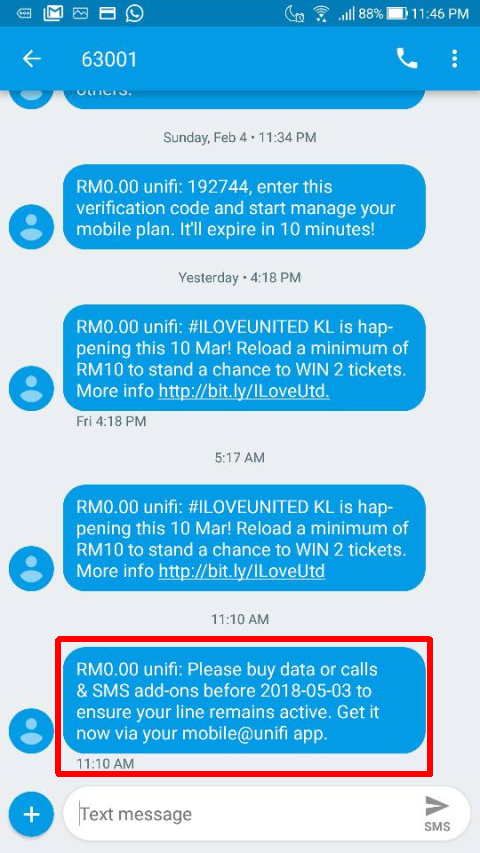Viewport: 480px width, 853px height.
Task: Tap the image notification icon in status bar
Action: point(81,13)
